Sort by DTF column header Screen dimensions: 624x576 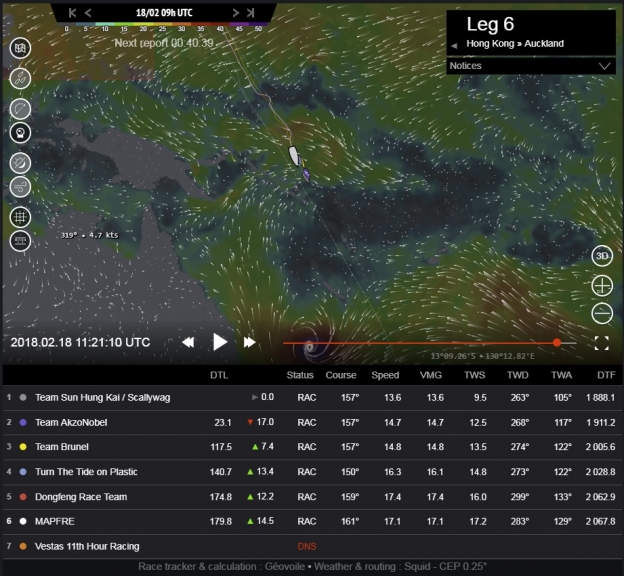click(606, 375)
